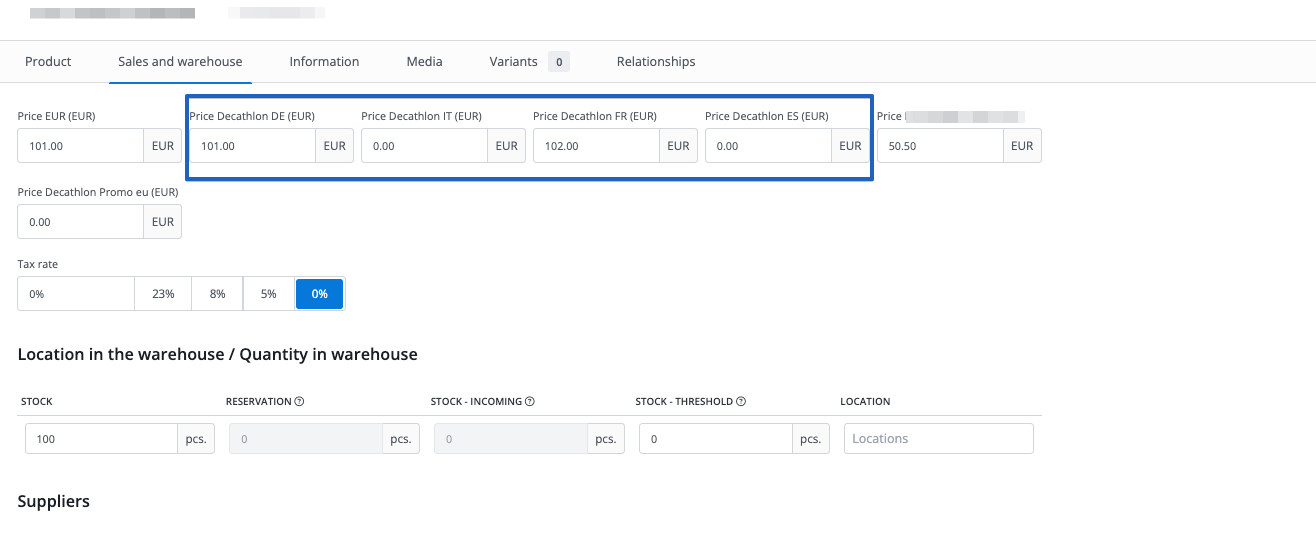The image size is (1316, 547).
Task: Click the Price Decathlon Promo eu field
Action: [81, 222]
